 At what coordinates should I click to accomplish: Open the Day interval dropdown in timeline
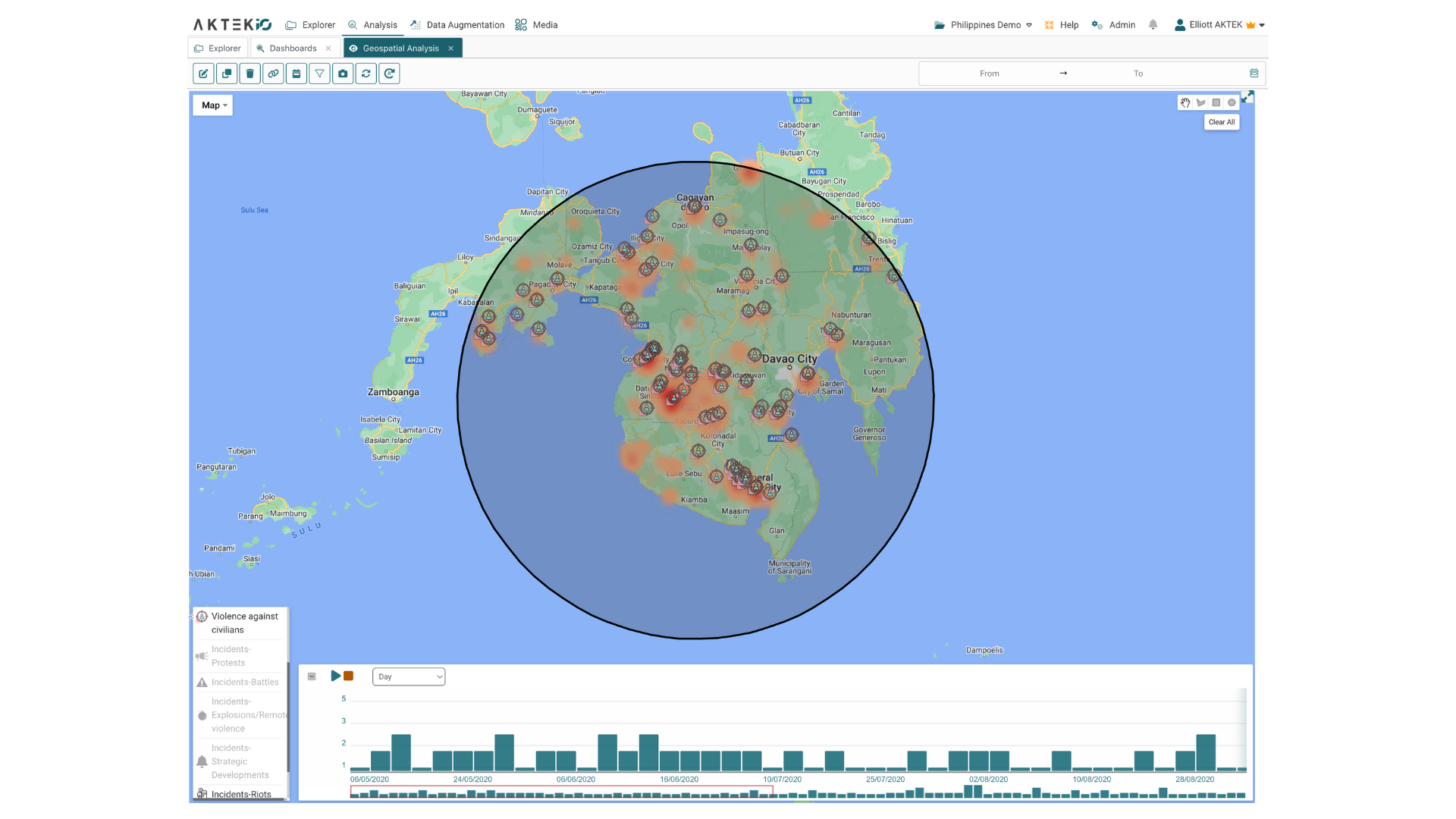408,676
